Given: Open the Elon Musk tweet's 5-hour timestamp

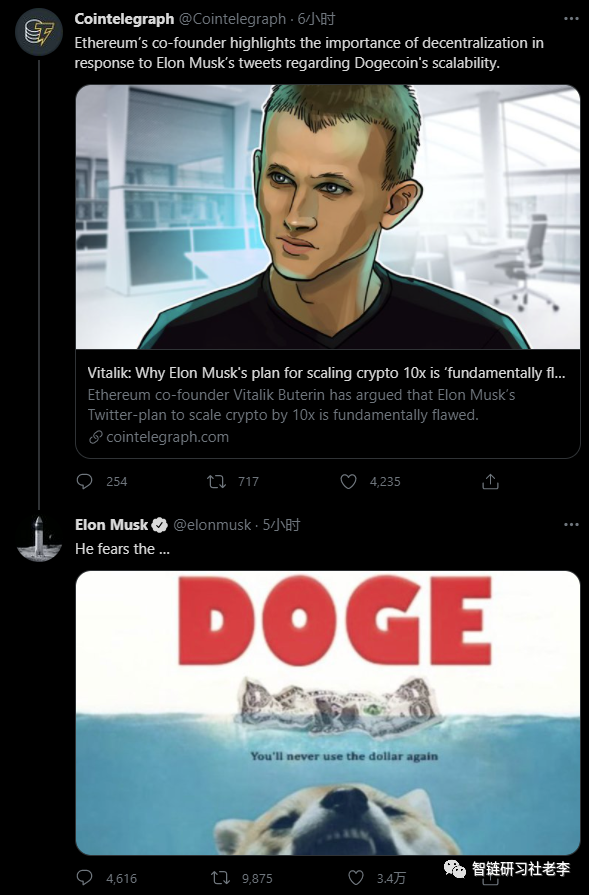Looking at the screenshot, I should 281,525.
